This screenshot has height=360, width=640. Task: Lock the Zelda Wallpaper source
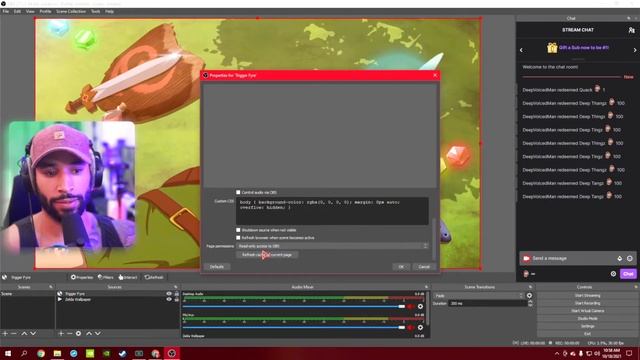pos(177,299)
